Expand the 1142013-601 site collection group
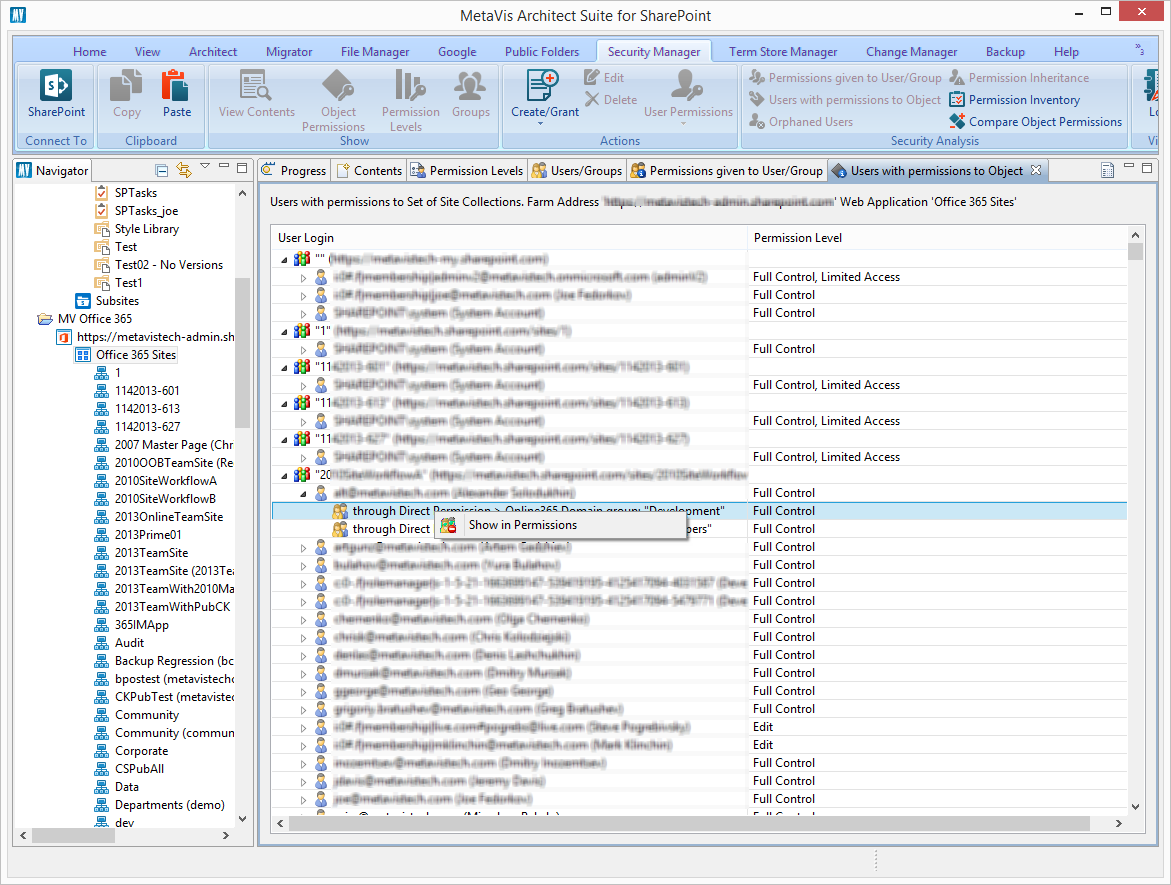The width and height of the screenshot is (1171, 885). tap(285, 367)
